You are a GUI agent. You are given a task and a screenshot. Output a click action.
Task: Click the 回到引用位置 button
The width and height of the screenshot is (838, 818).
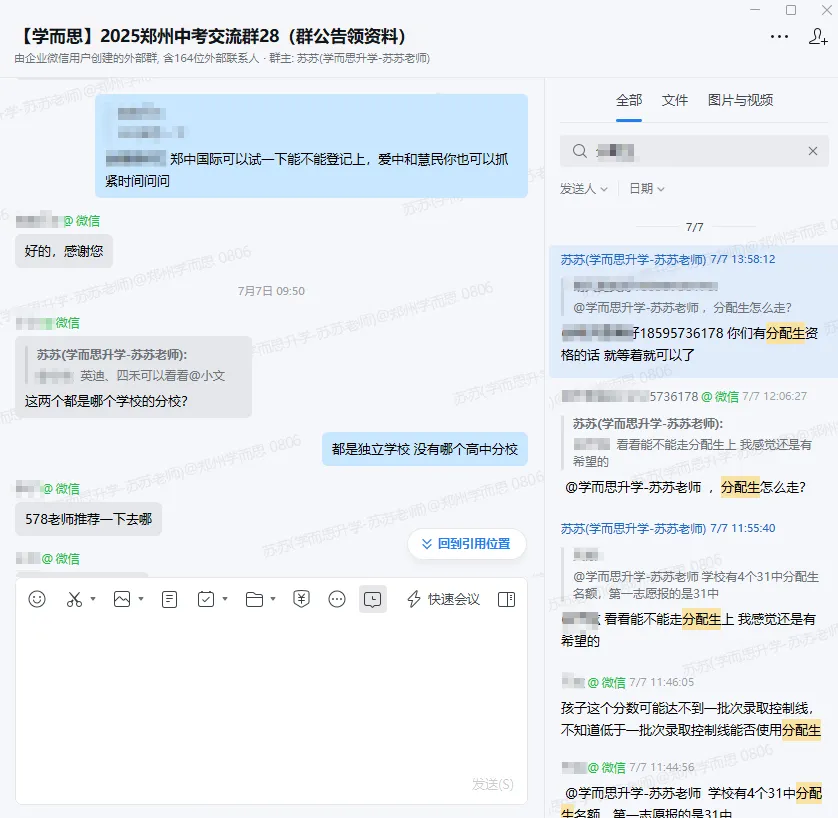pos(466,544)
